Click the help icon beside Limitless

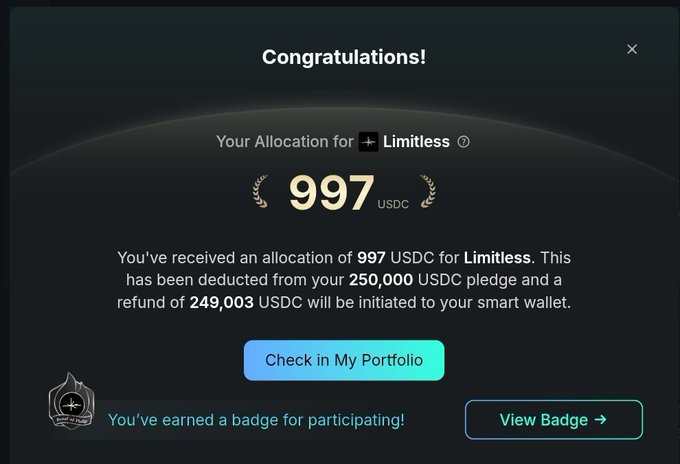[x=463, y=142]
